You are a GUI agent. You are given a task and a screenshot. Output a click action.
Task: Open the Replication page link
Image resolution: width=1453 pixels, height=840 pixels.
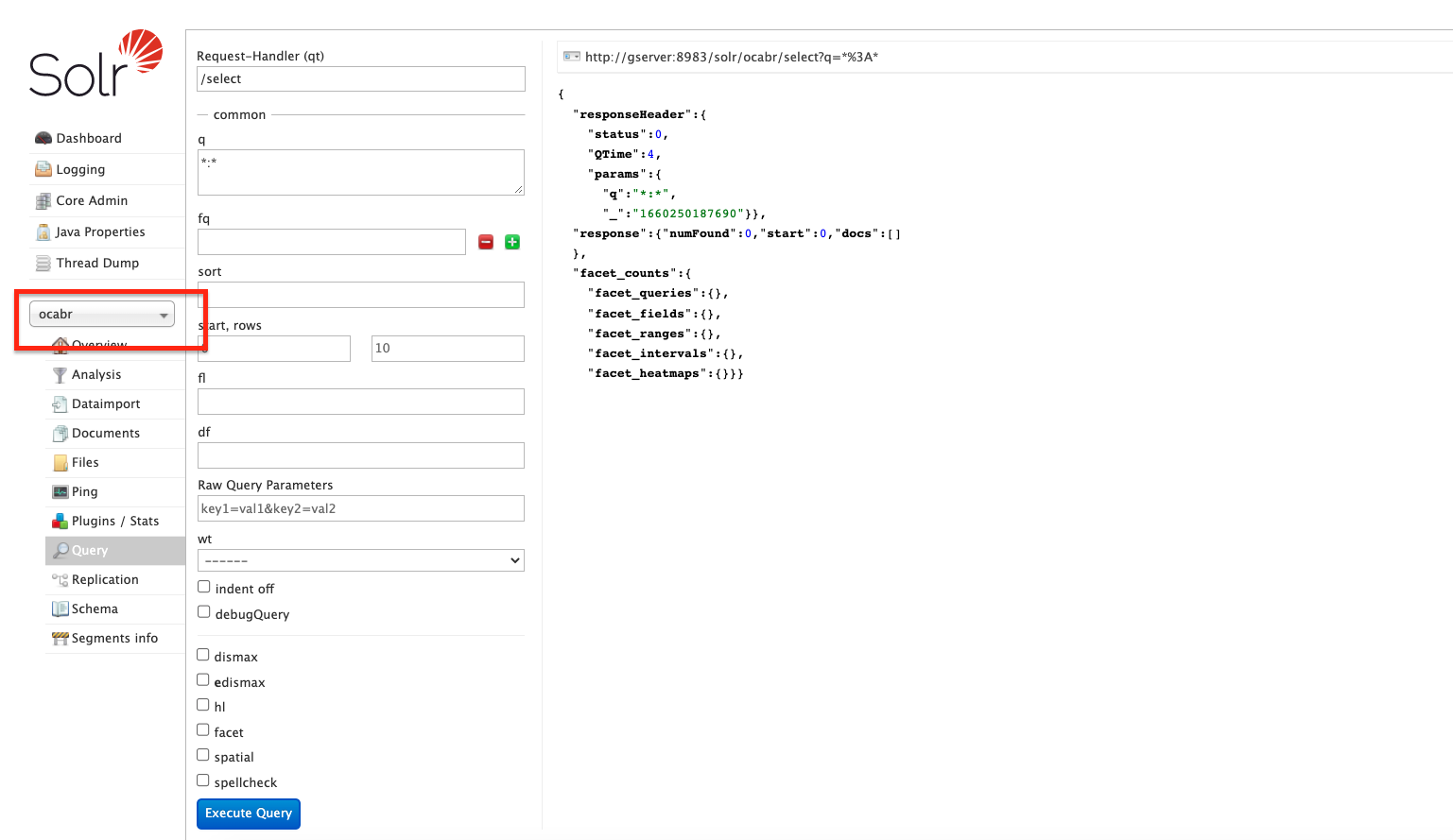click(105, 579)
